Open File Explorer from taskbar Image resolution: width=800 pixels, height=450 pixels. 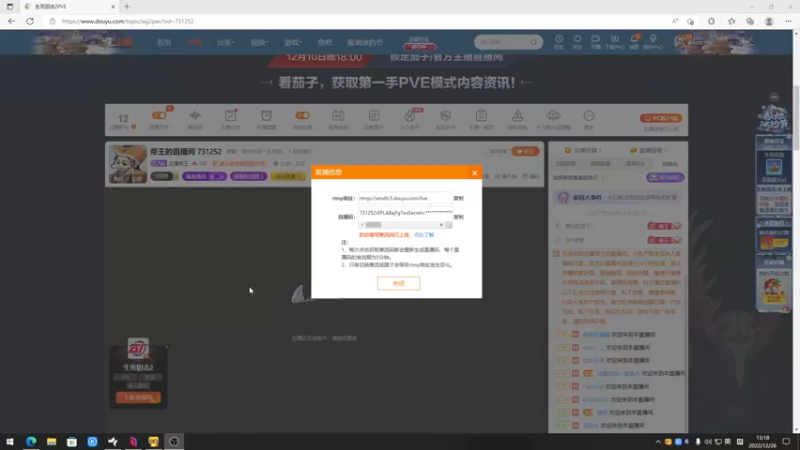tap(52, 442)
